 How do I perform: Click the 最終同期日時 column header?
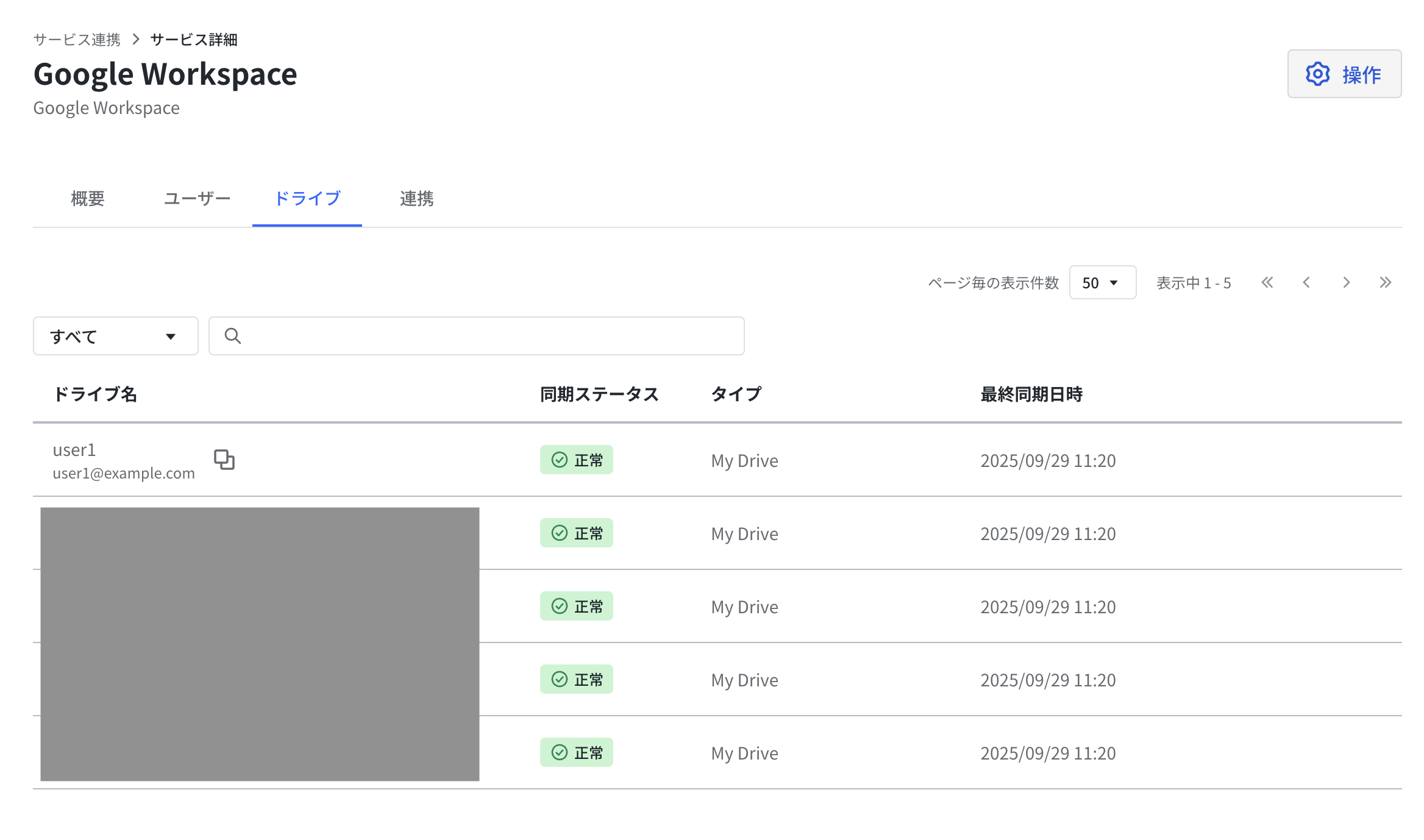[x=1031, y=394]
